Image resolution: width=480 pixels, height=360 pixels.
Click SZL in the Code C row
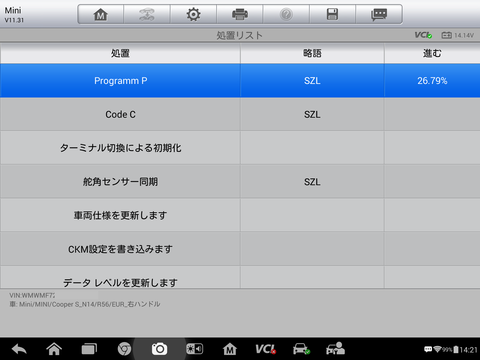tap(312, 115)
